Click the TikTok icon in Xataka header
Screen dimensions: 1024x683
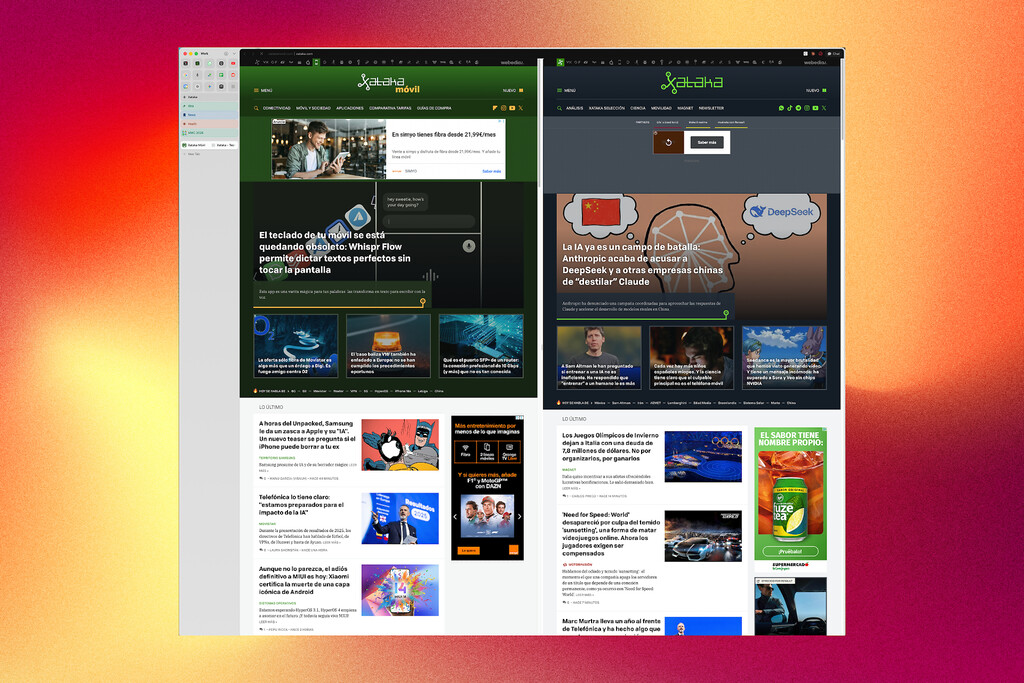(789, 107)
